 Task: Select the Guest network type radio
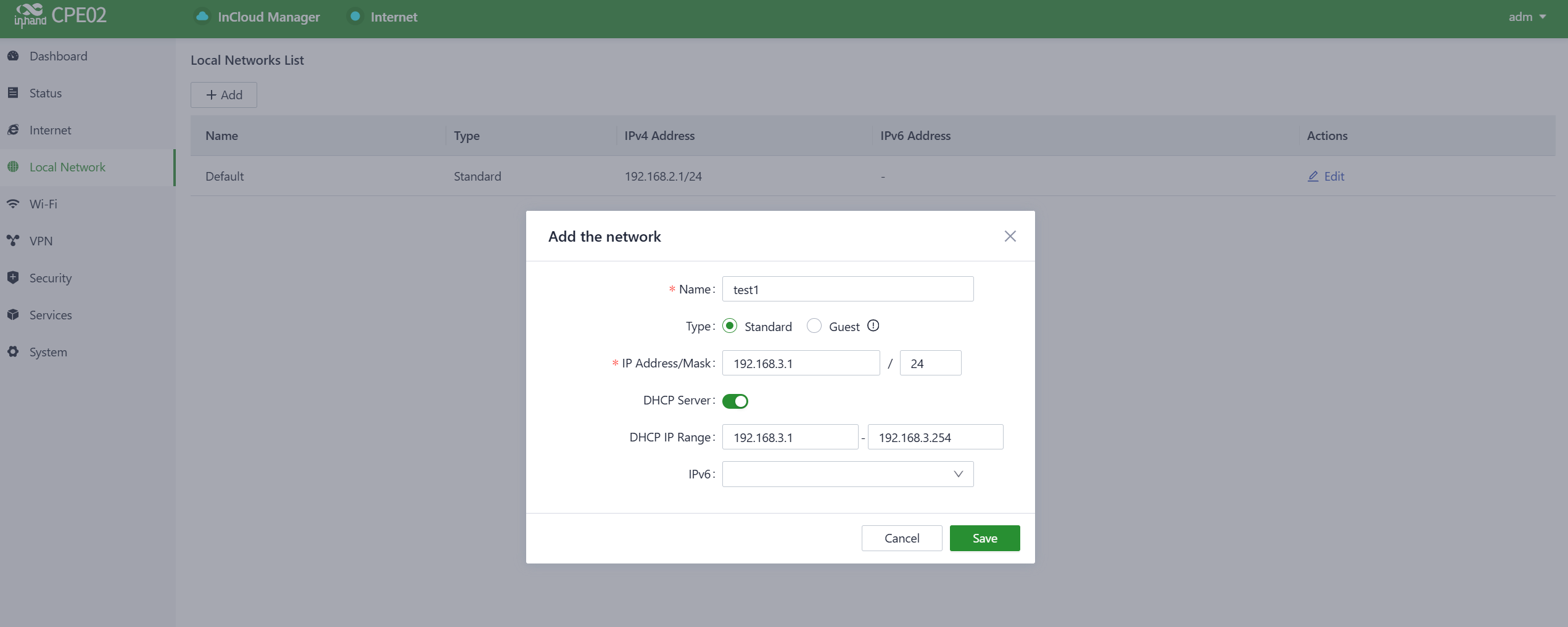coord(814,326)
